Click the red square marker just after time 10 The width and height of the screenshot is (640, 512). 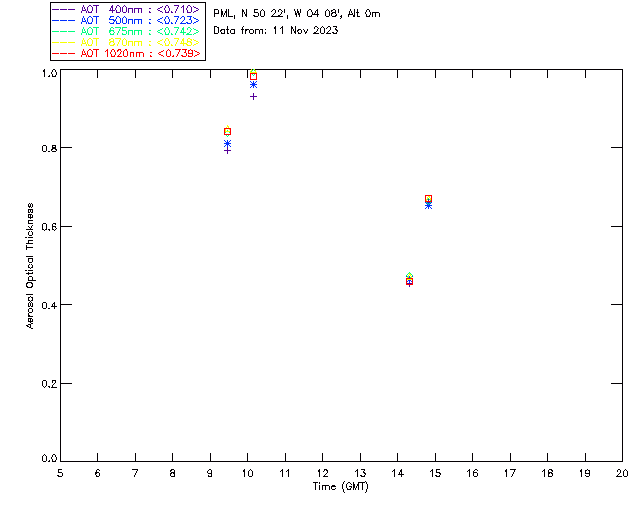tap(253, 76)
